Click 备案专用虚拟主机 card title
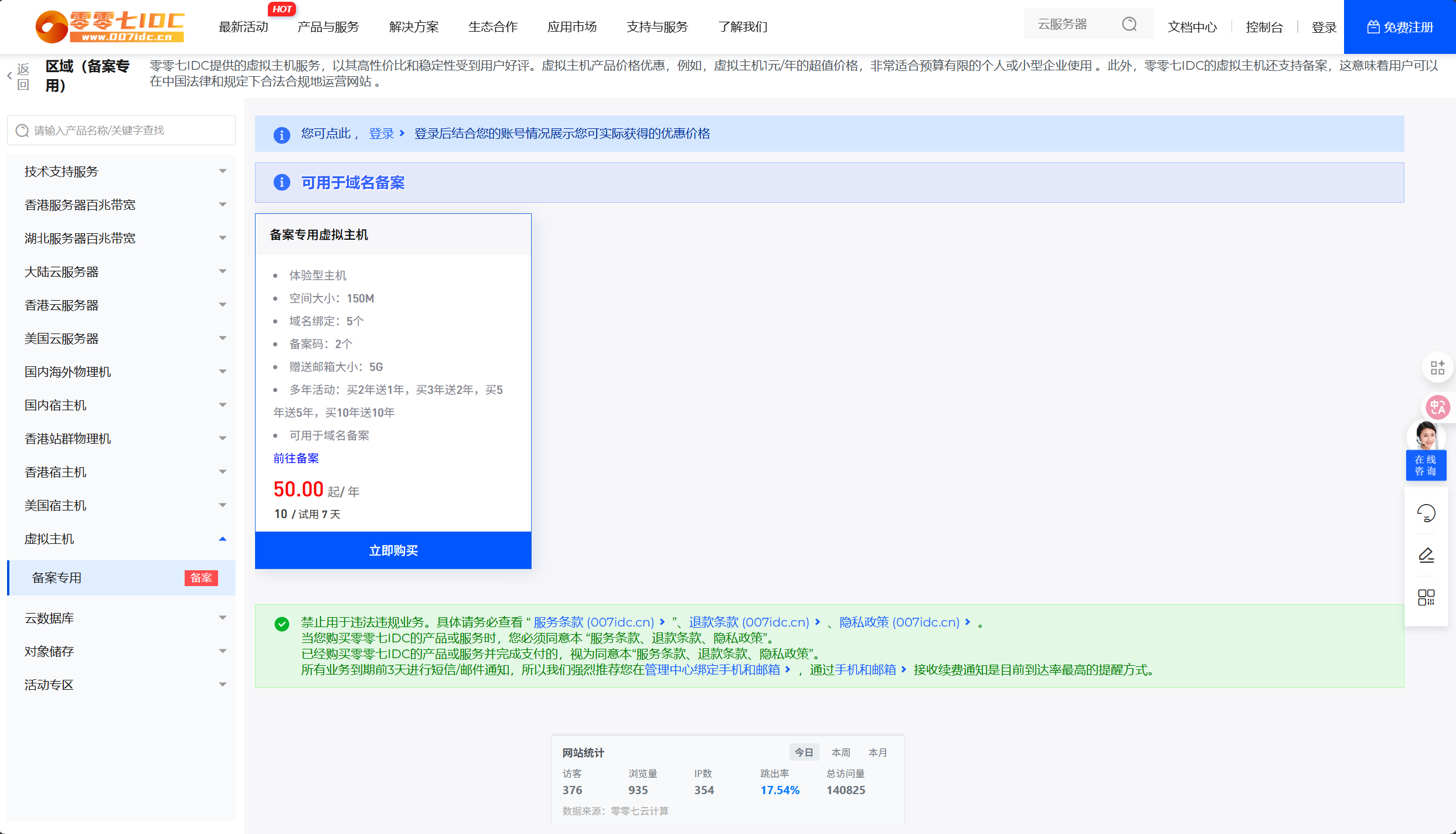Viewport: 1456px width, 834px height. [x=319, y=235]
